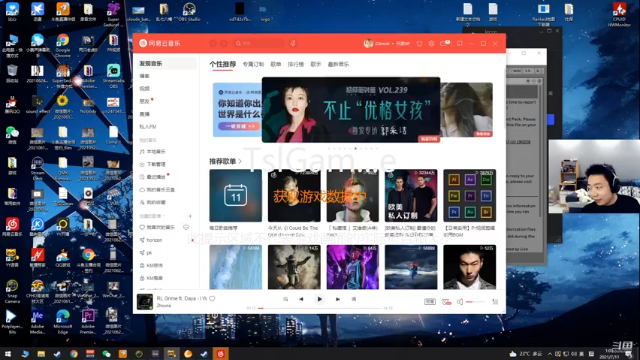This screenshot has width=640, height=360.
Task: Open the 不止优格女孩 VOL.239 center banner
Action: (351, 110)
